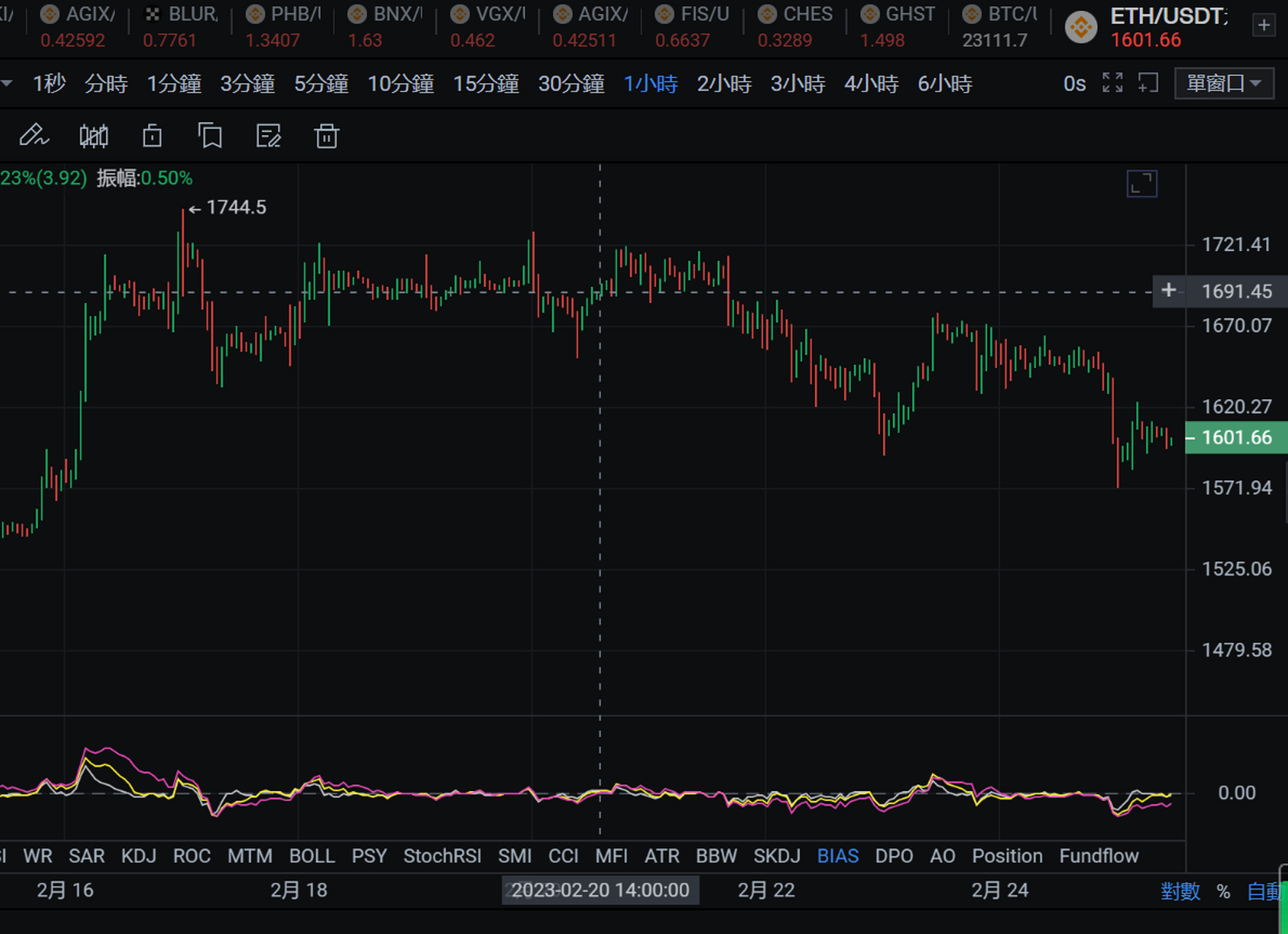The image size is (1288, 934).
Task: Click the trash can delete icon
Action: point(326,136)
